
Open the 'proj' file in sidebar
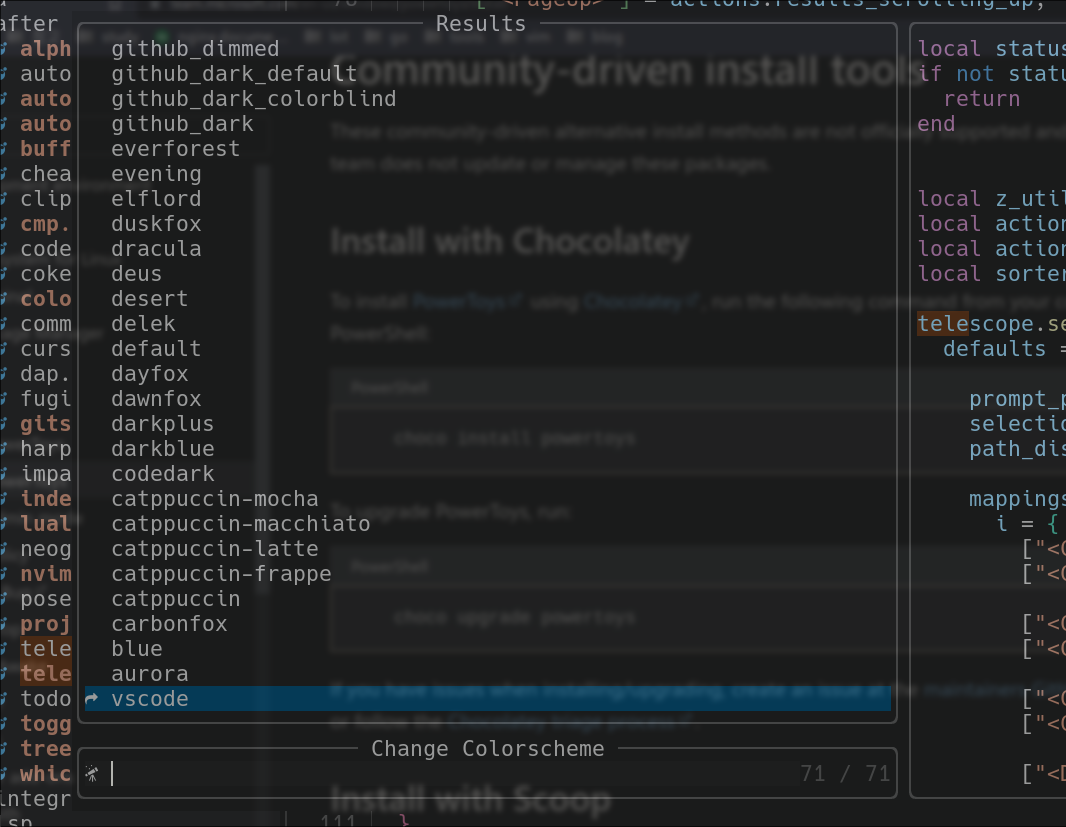[46, 624]
